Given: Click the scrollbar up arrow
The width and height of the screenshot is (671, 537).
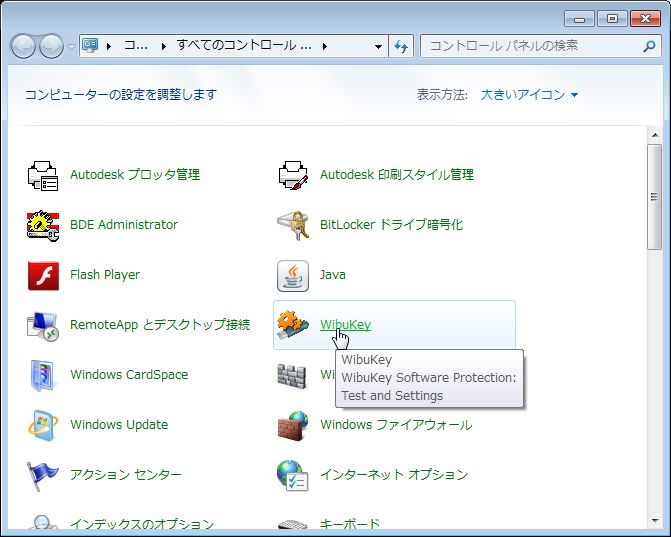Looking at the screenshot, I should point(655,135).
